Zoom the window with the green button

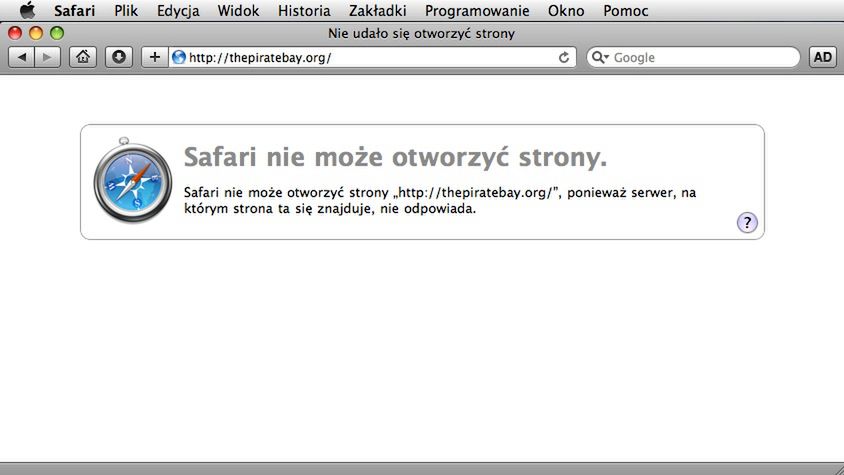tap(57, 33)
